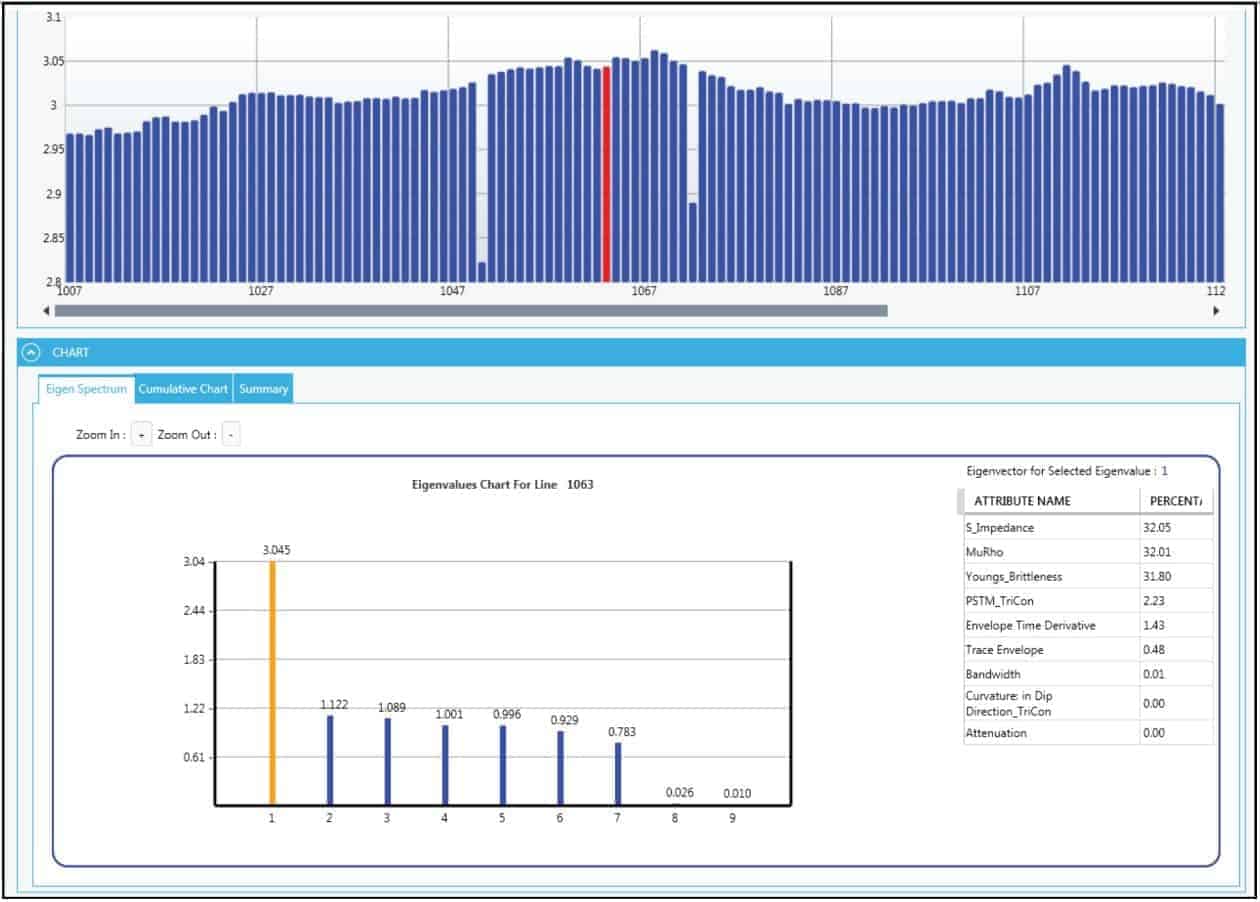Select the Eigen Spectrum tab

click(x=86, y=389)
